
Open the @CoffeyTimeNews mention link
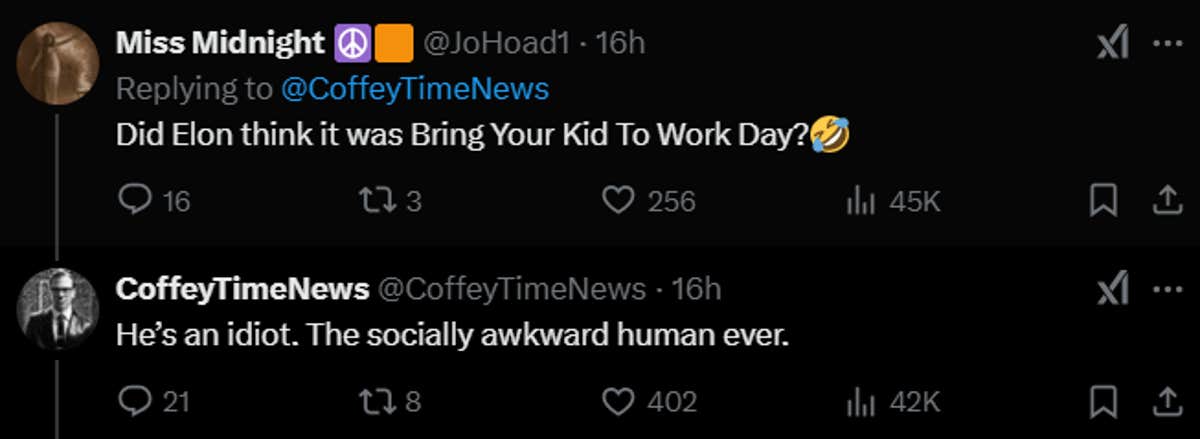click(x=415, y=89)
